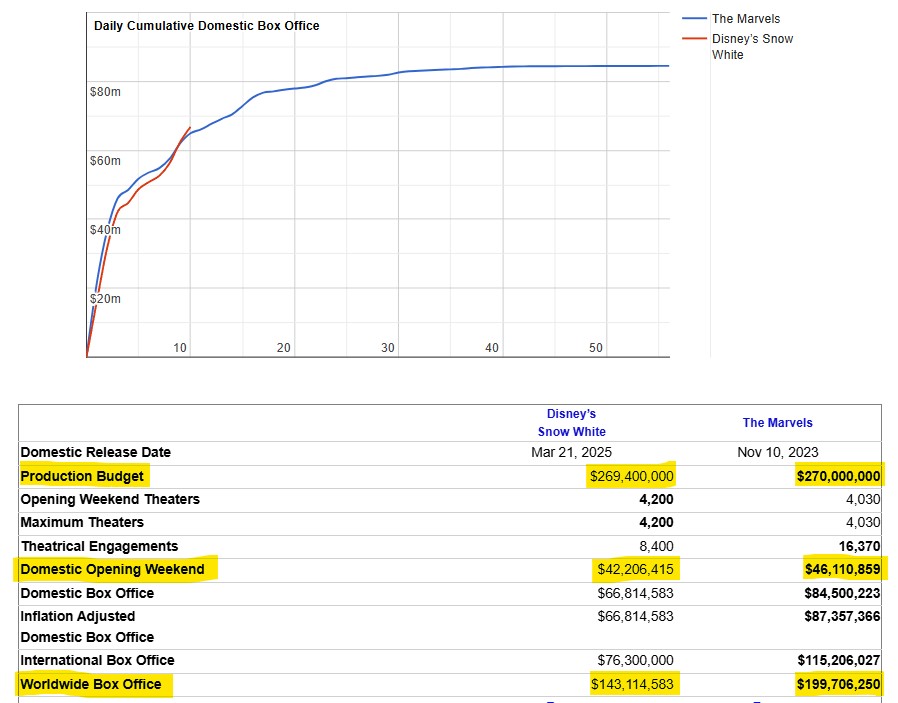Image resolution: width=898 pixels, height=703 pixels.
Task: Click Snow White's $42,206,415 opening weekend figure
Action: (635, 570)
